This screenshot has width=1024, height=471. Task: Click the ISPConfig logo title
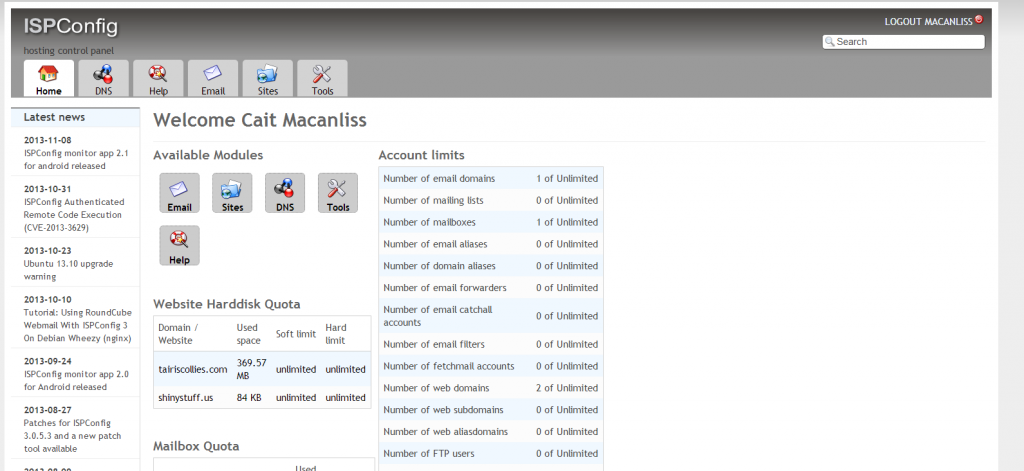point(71,26)
